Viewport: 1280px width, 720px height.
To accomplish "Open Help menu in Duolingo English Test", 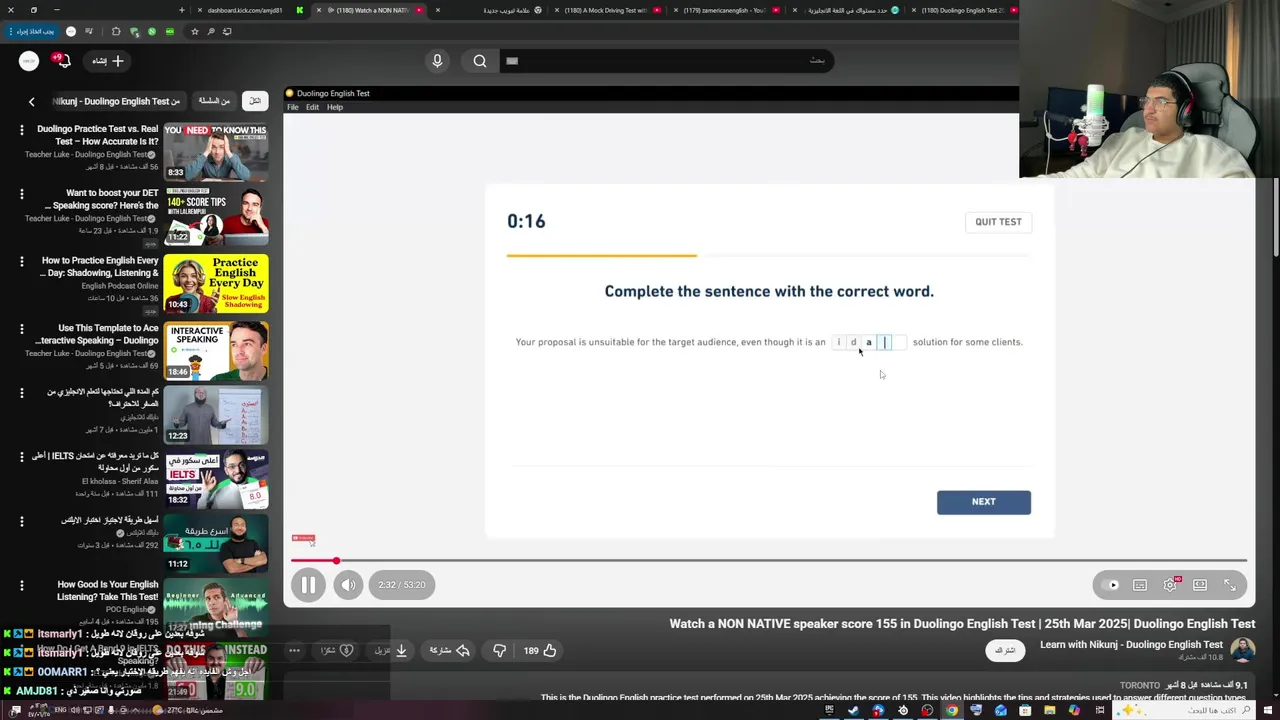I will tap(335, 107).
